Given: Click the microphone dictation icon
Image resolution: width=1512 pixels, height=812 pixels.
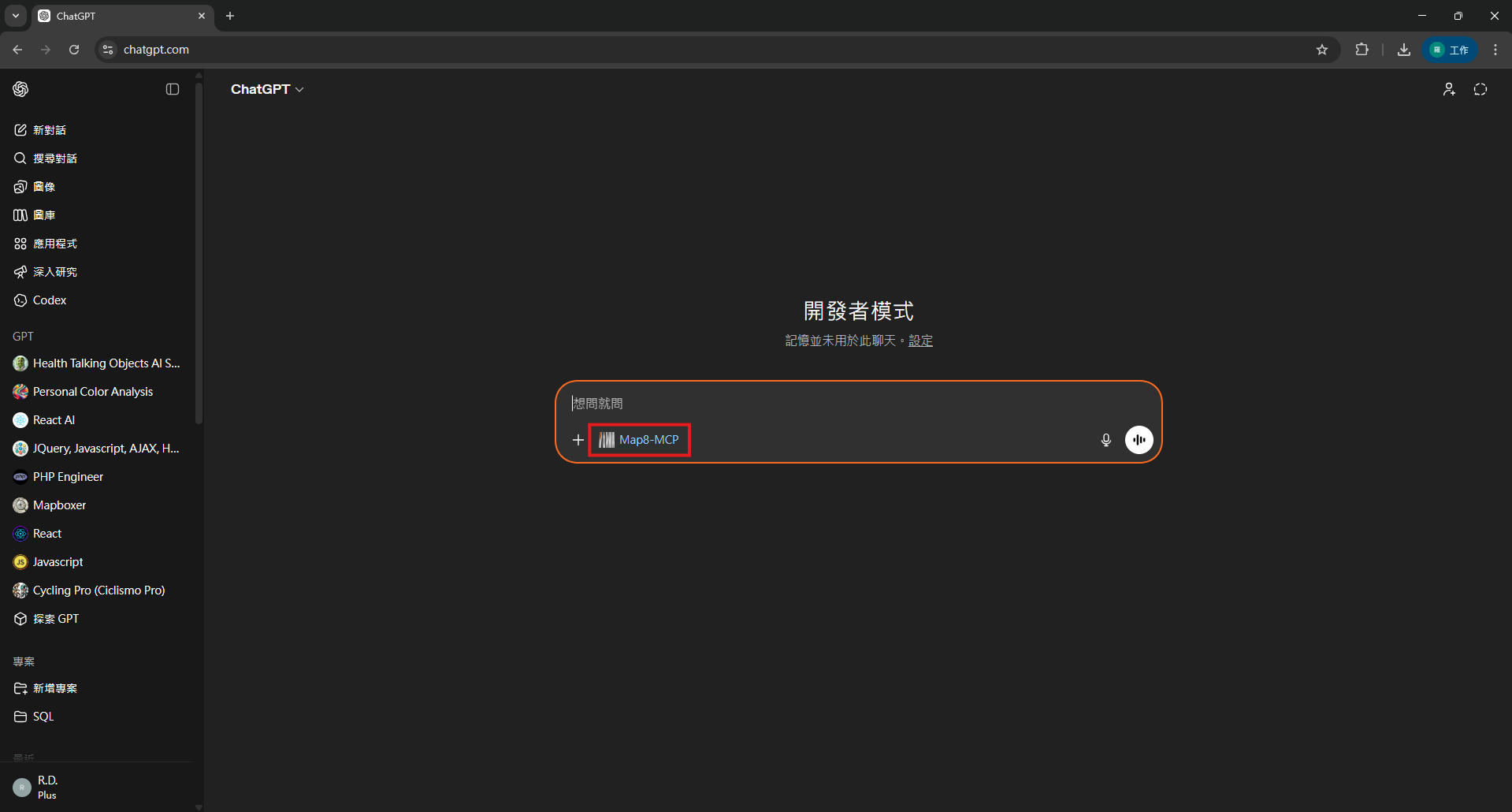Looking at the screenshot, I should (1106, 440).
